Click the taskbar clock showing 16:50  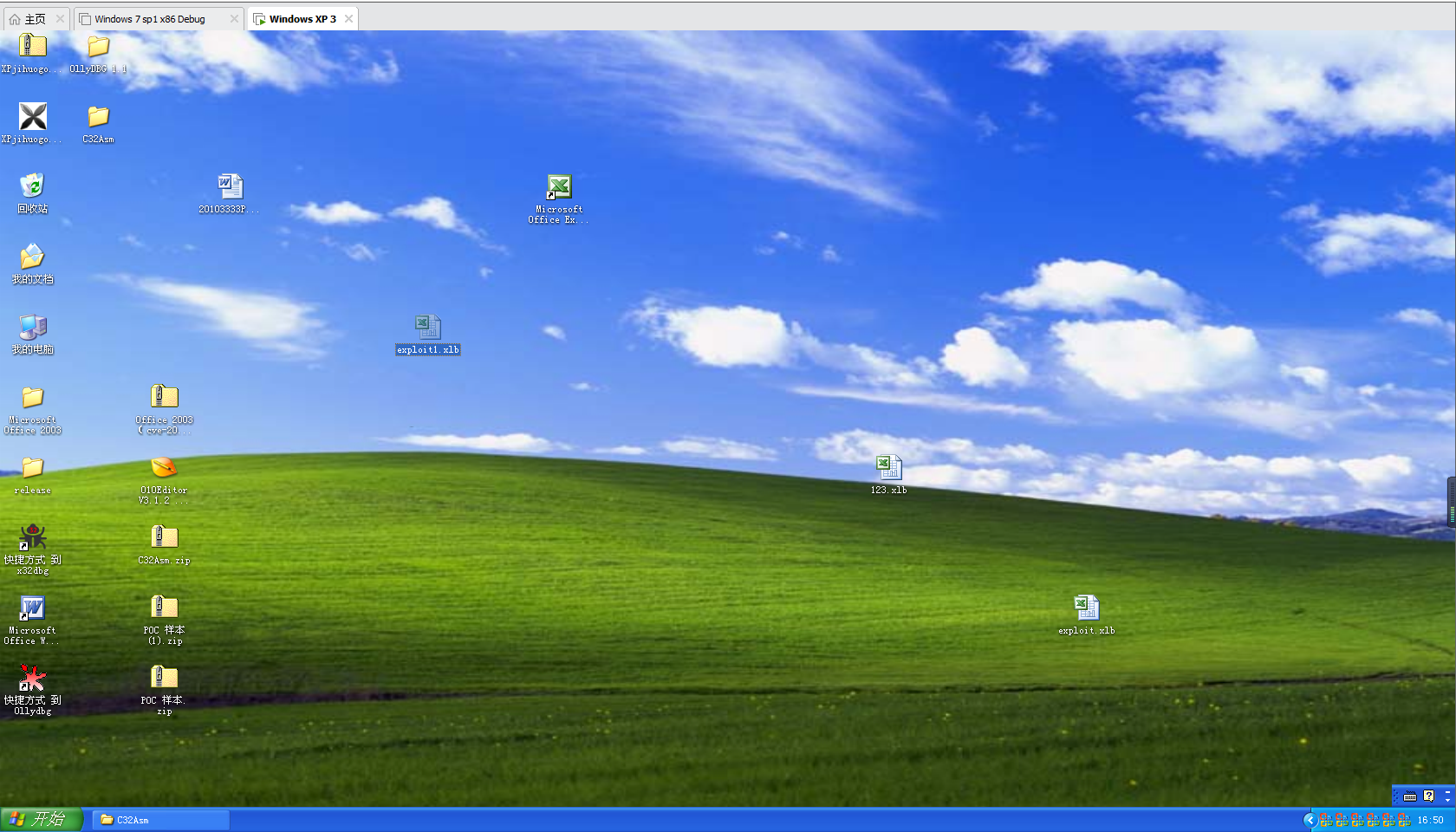tap(1431, 820)
